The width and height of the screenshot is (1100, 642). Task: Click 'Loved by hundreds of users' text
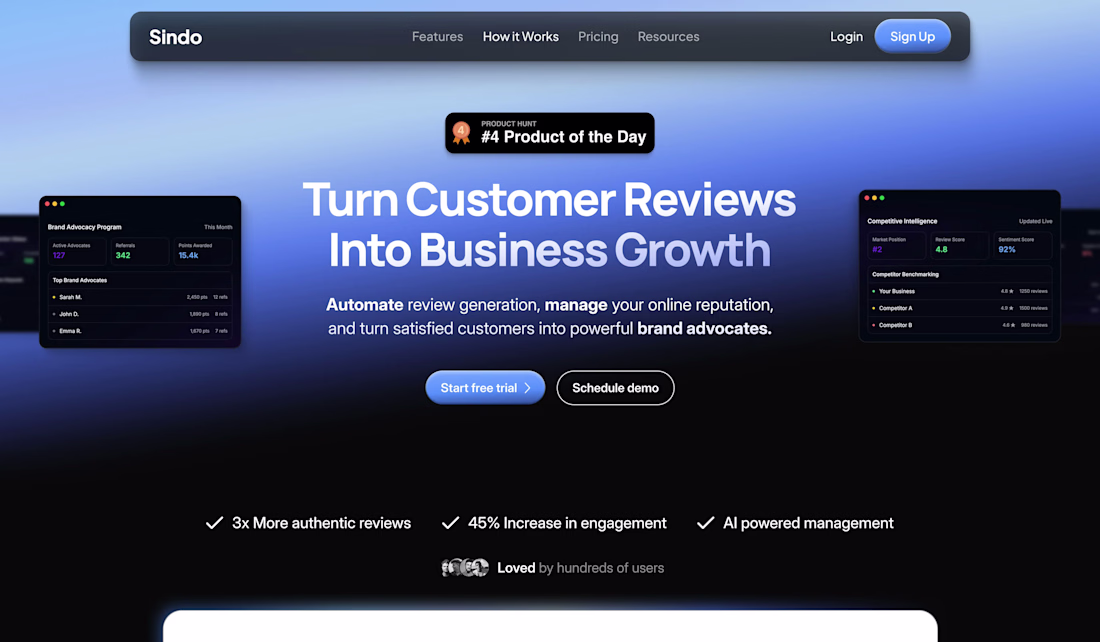580,568
